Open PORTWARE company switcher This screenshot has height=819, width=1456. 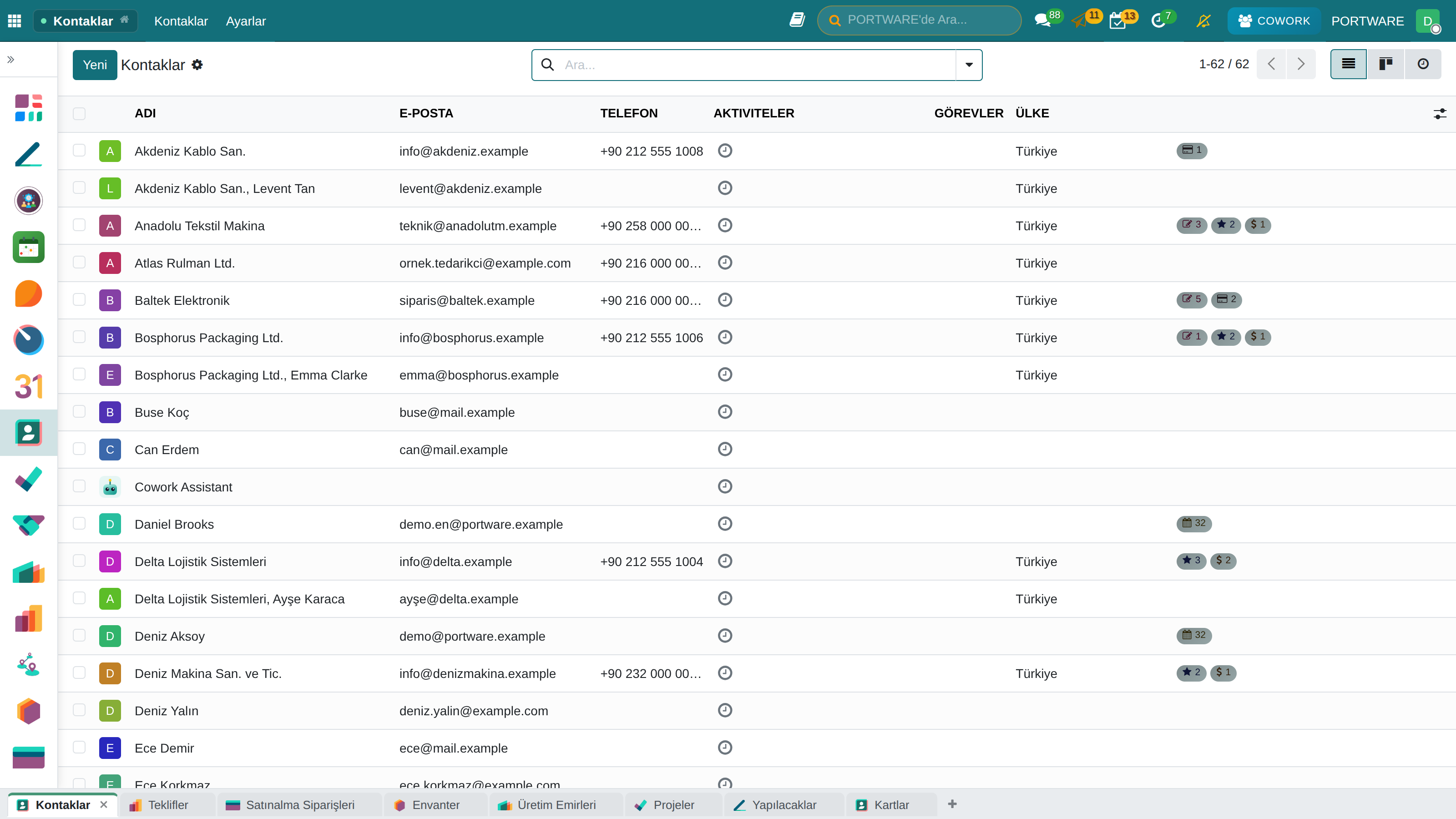(1367, 21)
